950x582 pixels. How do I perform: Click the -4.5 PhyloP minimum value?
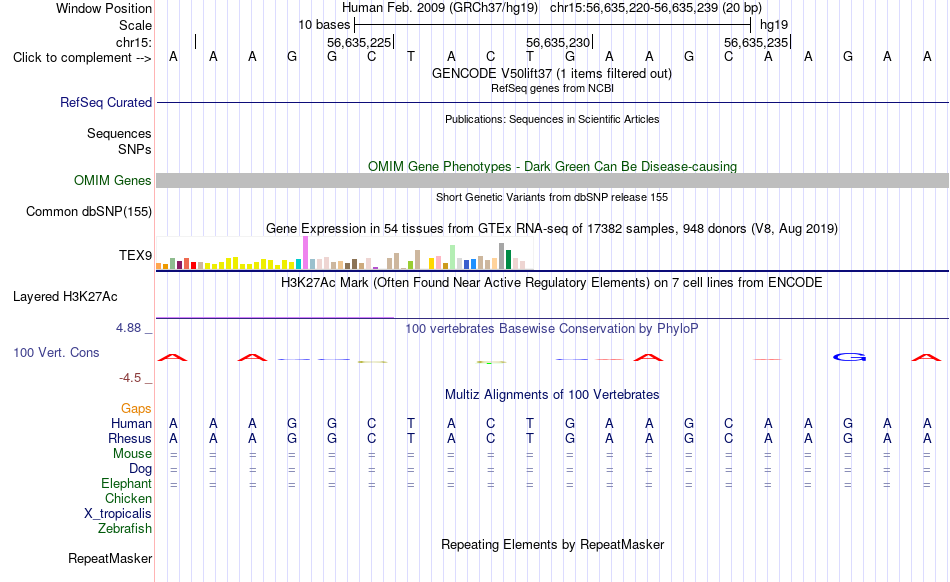coord(130,378)
